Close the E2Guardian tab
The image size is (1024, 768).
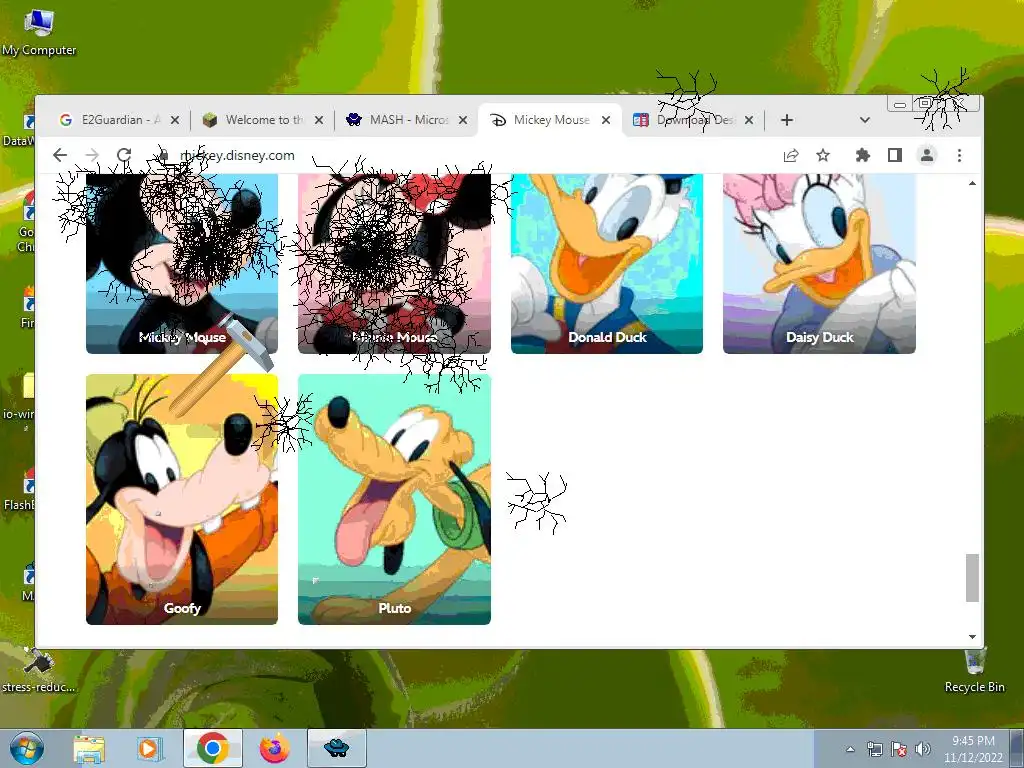point(175,120)
